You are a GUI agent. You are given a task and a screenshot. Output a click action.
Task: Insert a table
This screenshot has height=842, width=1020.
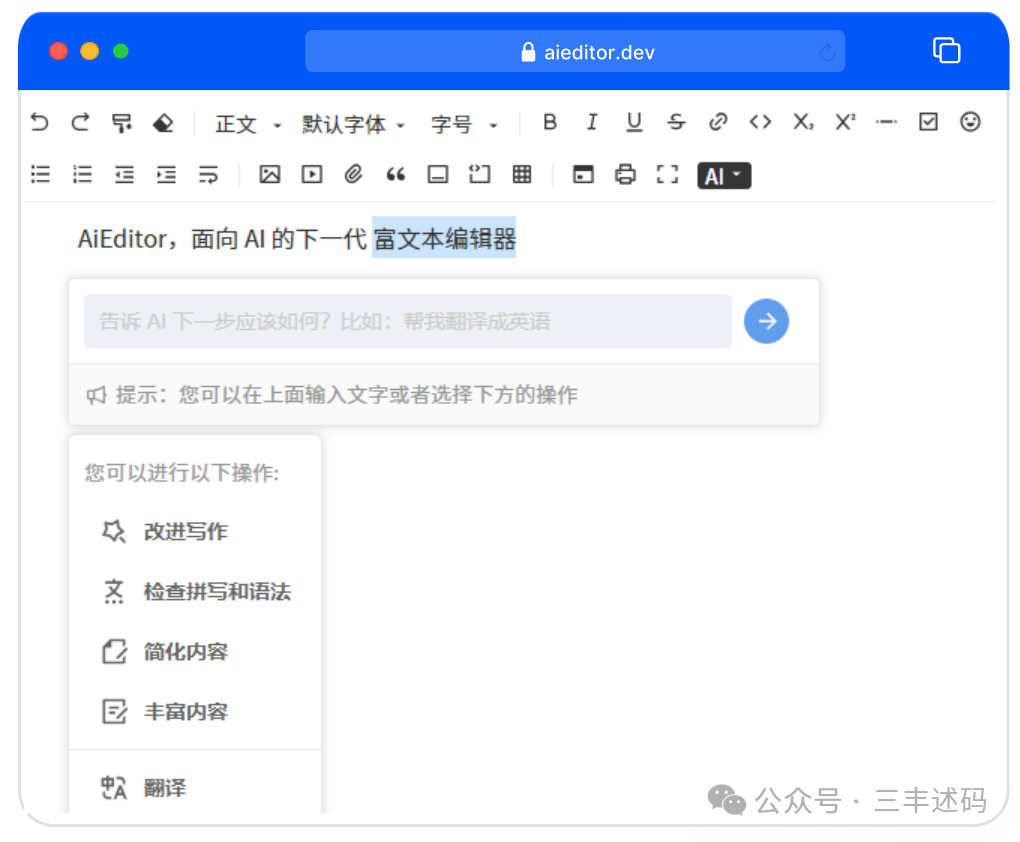click(x=522, y=174)
